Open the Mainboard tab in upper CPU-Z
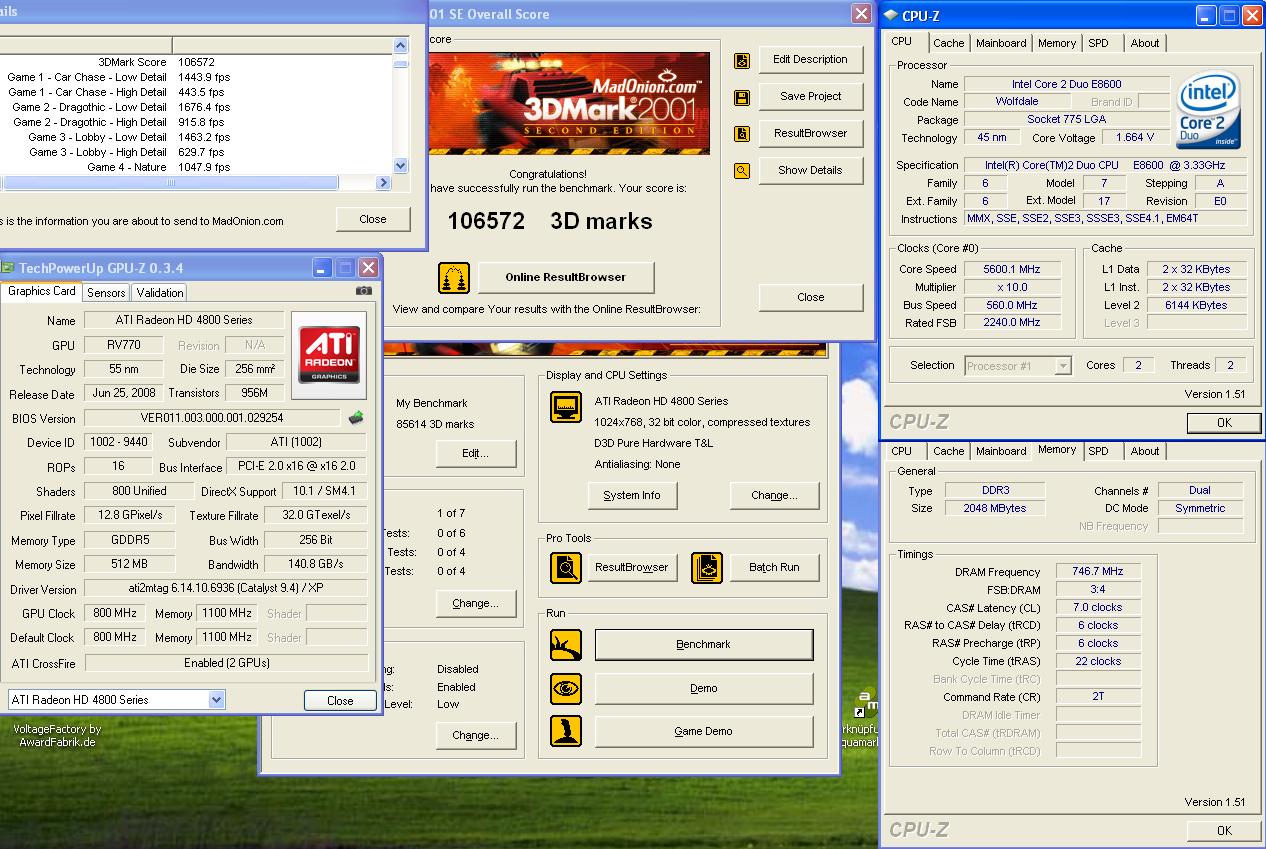The height and width of the screenshot is (849, 1266). 1001,43
